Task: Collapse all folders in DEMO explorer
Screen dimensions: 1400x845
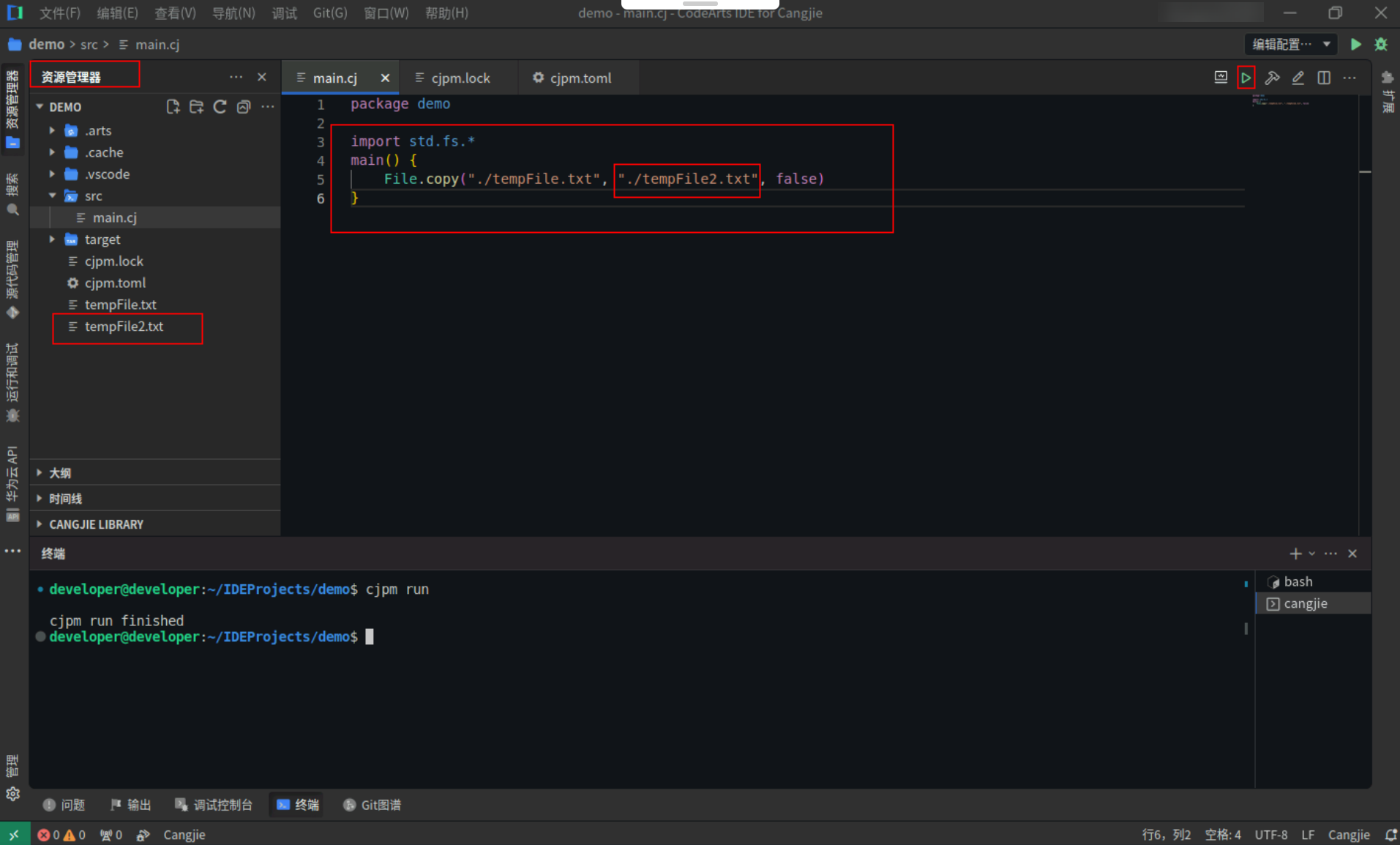Action: click(x=244, y=107)
